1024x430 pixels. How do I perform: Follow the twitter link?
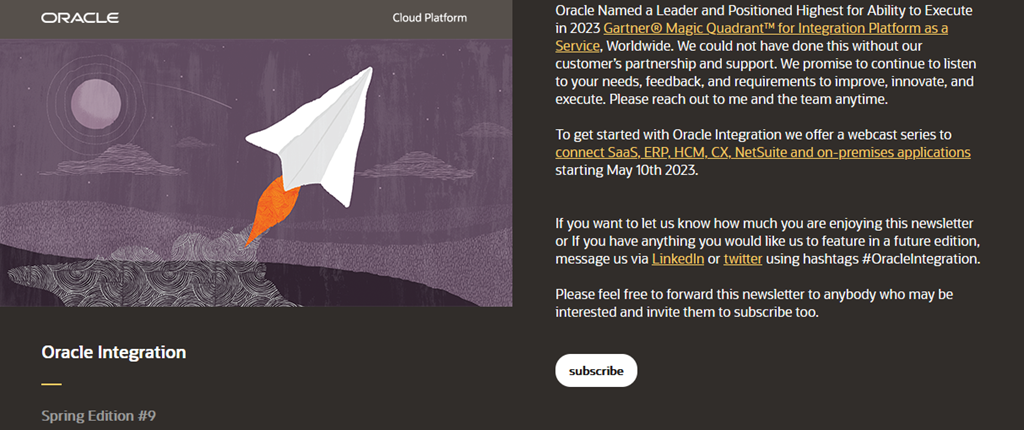[x=743, y=259]
